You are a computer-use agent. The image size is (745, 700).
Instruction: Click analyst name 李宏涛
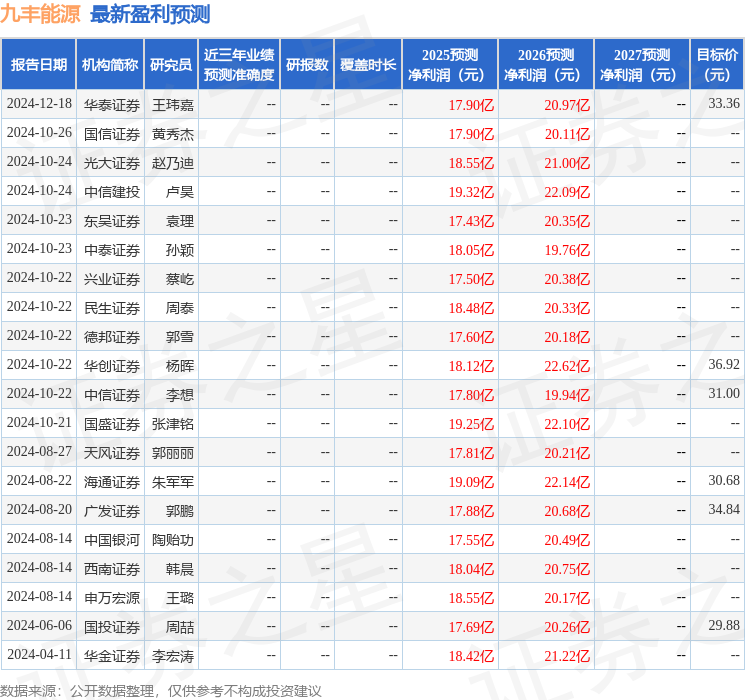(x=172, y=656)
